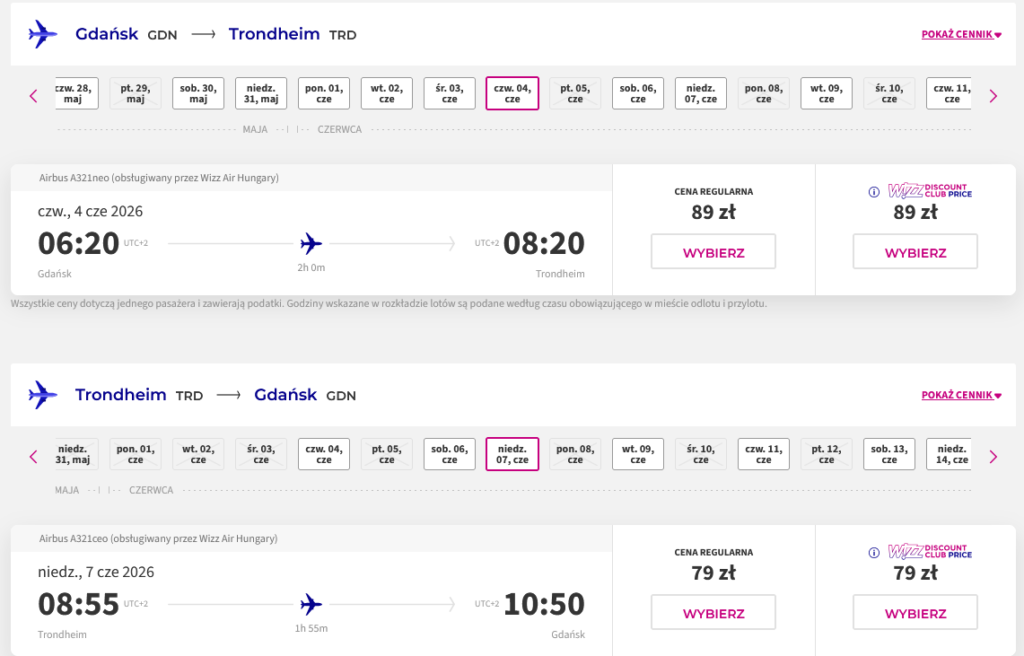Open info icon for outbound Wizz Discount Club

coord(873,192)
